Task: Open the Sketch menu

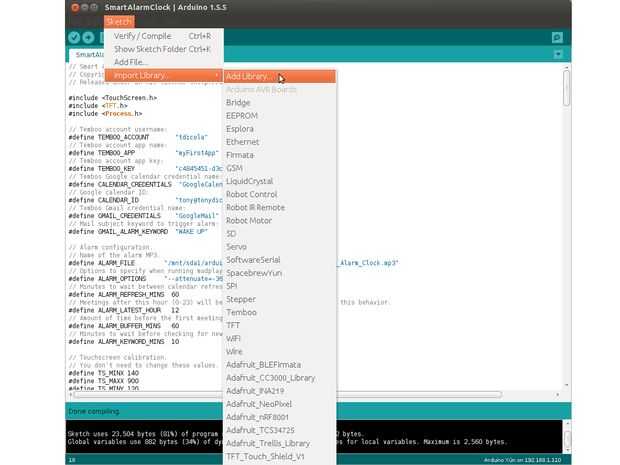Action: [119, 22]
